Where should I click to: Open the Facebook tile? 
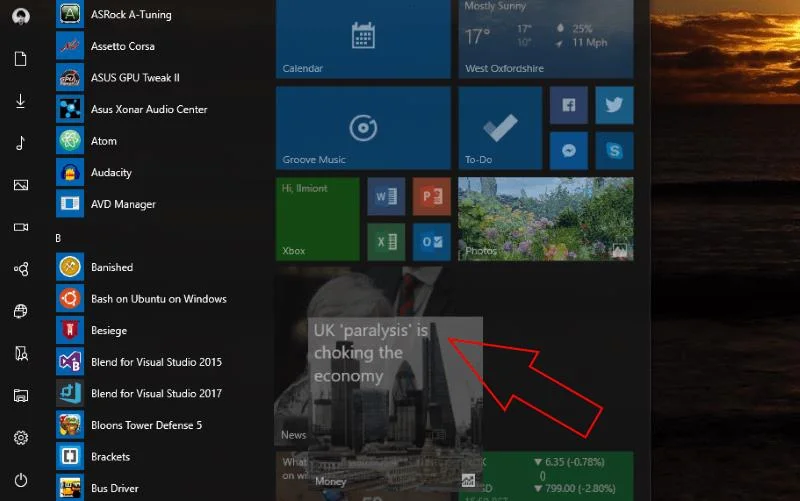[569, 105]
